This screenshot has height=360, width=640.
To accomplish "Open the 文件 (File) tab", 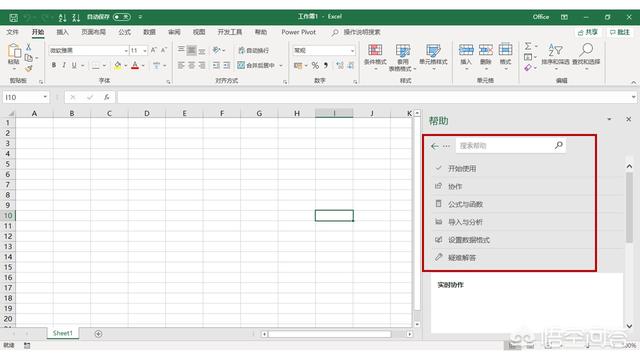I will (x=12, y=32).
